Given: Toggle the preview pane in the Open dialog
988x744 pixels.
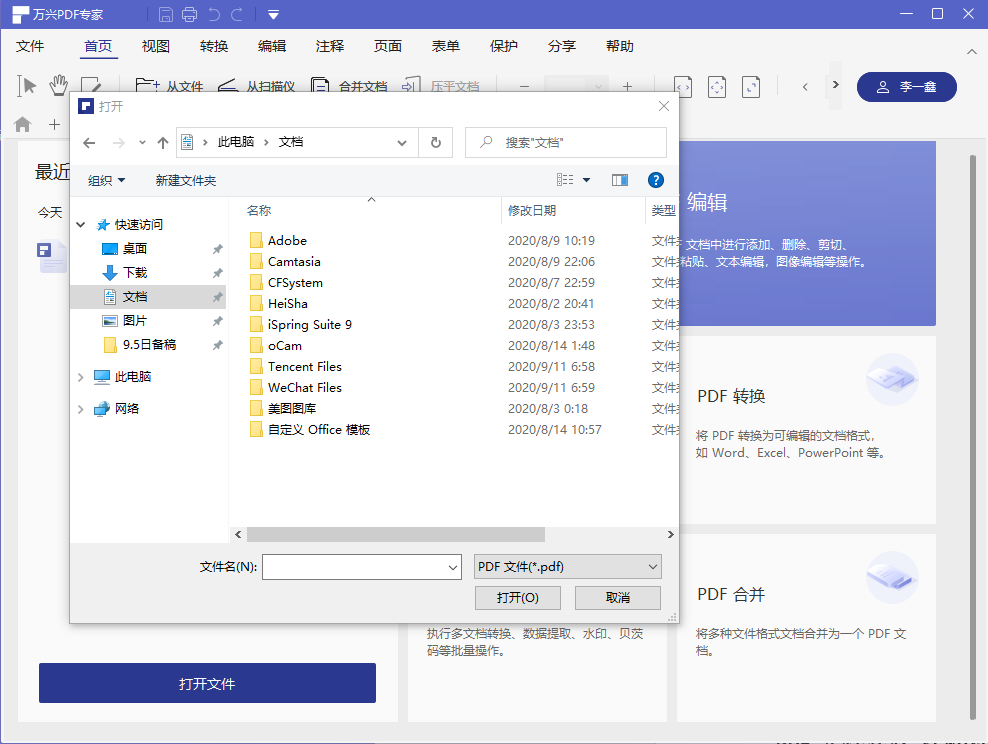Looking at the screenshot, I should [619, 180].
